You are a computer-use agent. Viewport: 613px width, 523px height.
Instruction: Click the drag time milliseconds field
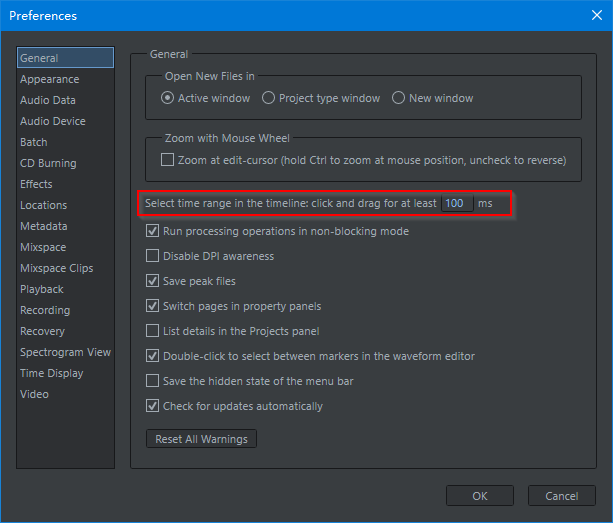click(457, 203)
